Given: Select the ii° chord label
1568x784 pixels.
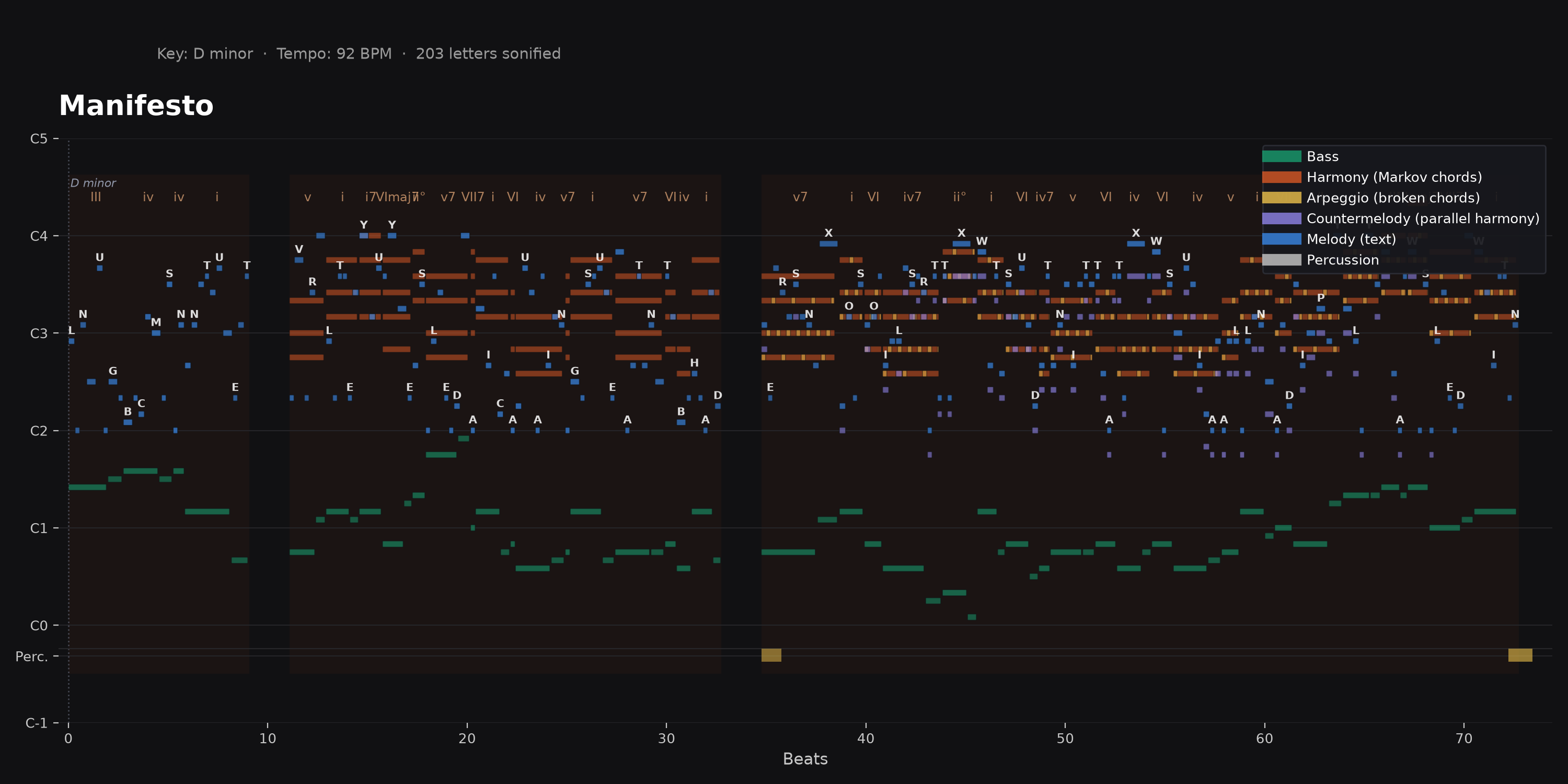Looking at the screenshot, I should [x=959, y=197].
